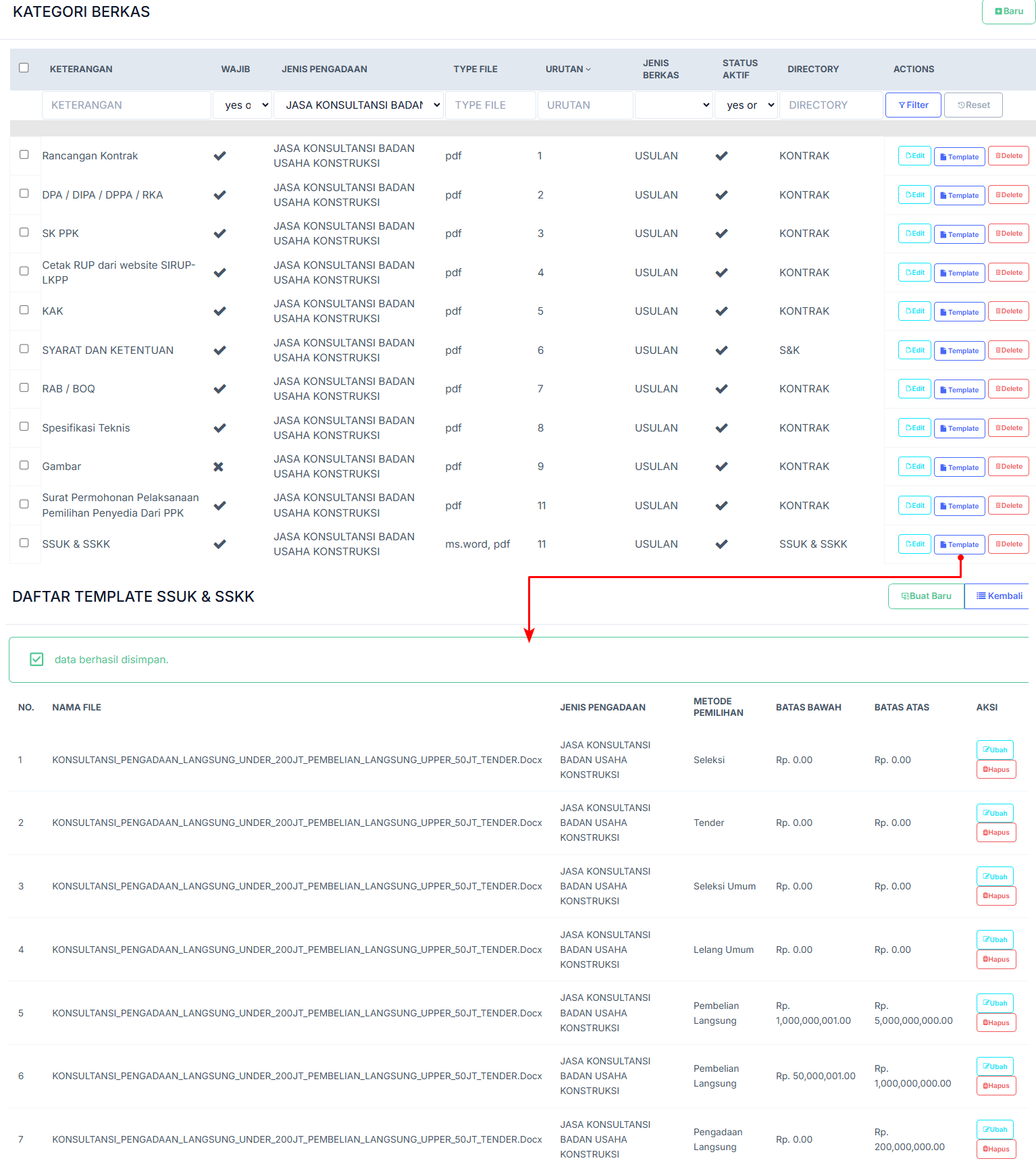Focus the Keterangan filter input field
1036x1167 pixels.
(x=126, y=105)
